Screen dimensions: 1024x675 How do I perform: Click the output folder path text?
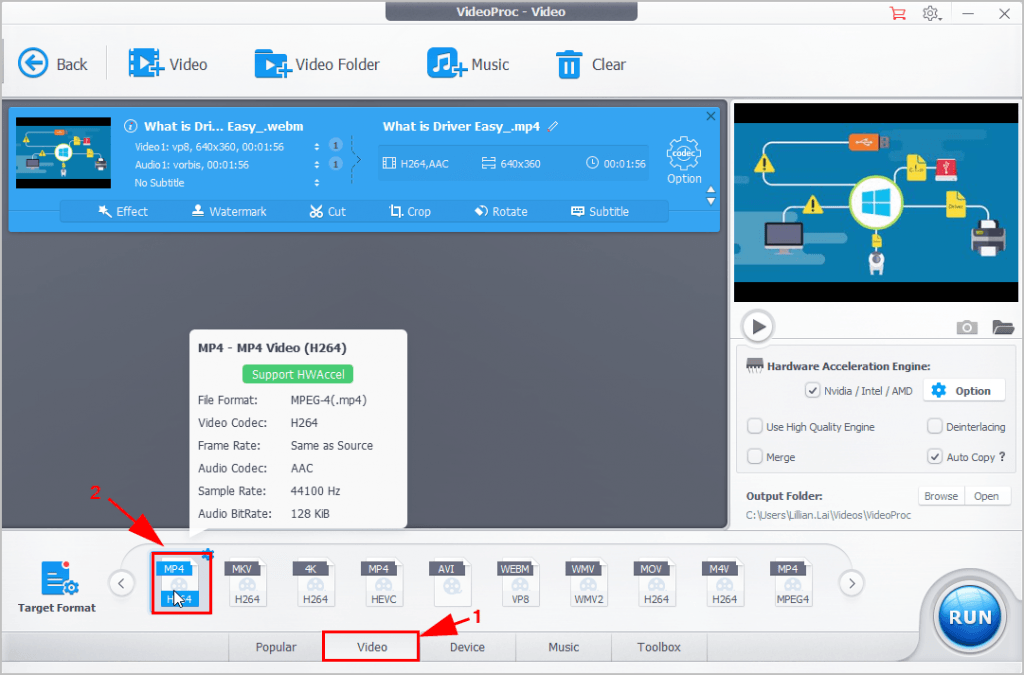tap(828, 515)
